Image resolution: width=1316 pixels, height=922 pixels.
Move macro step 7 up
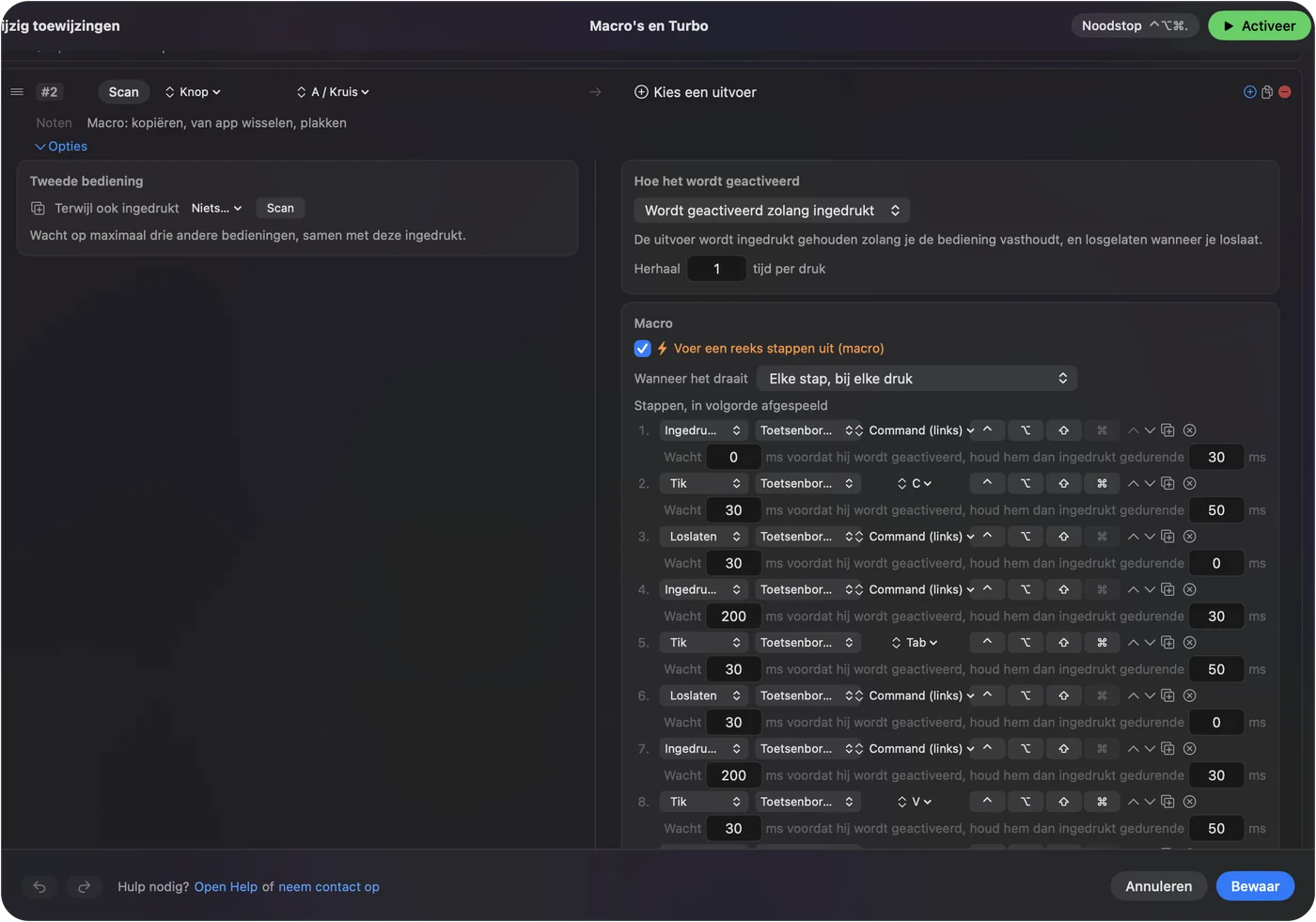point(1134,749)
